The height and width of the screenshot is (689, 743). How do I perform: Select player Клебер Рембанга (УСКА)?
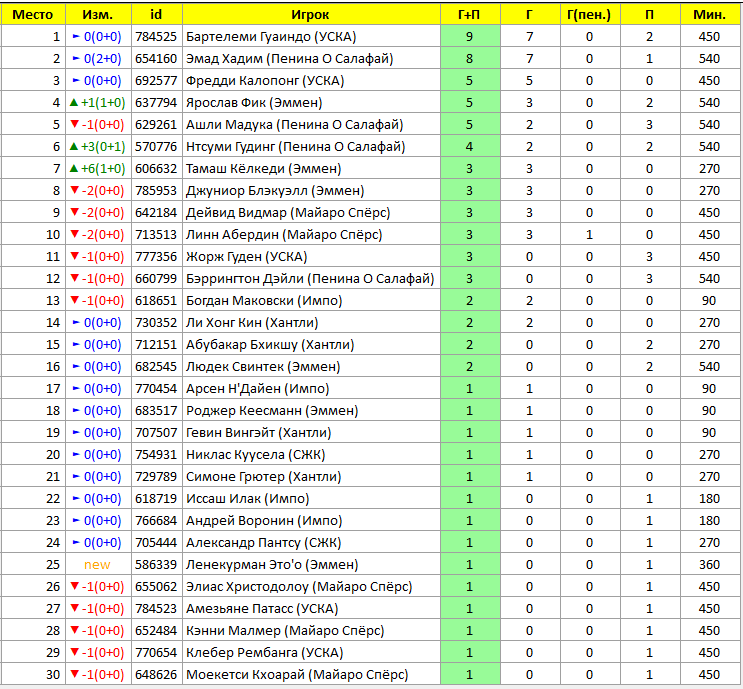pos(264,653)
